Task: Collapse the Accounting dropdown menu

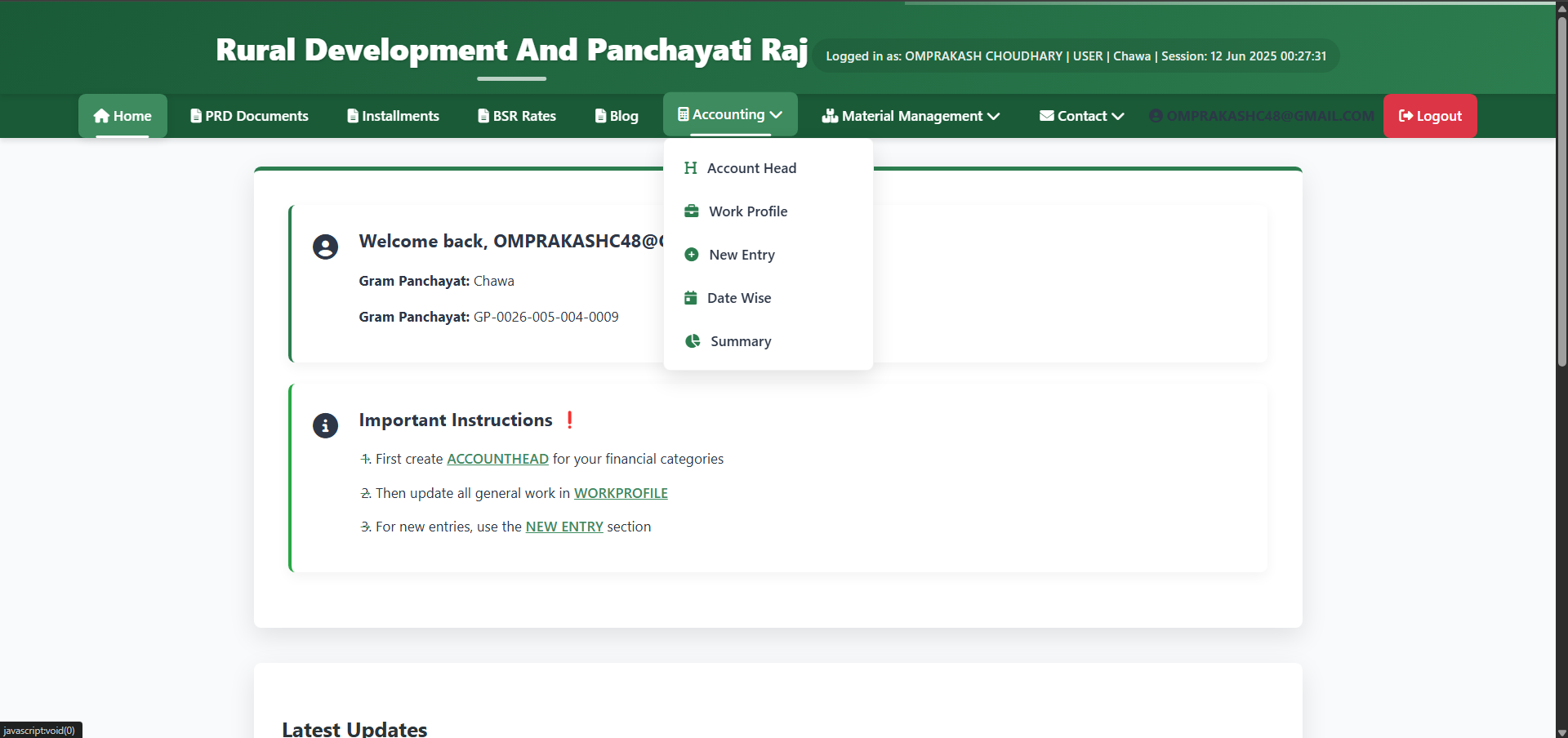Action: [729, 115]
